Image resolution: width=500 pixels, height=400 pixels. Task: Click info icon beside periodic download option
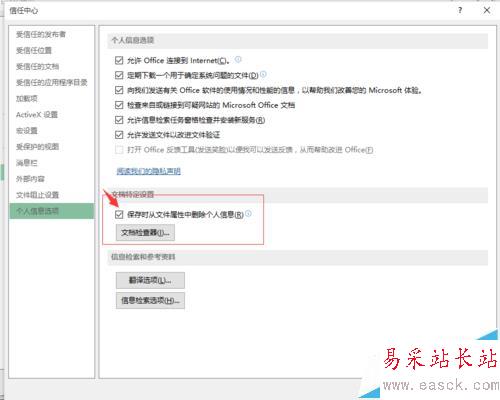[x=263, y=74]
